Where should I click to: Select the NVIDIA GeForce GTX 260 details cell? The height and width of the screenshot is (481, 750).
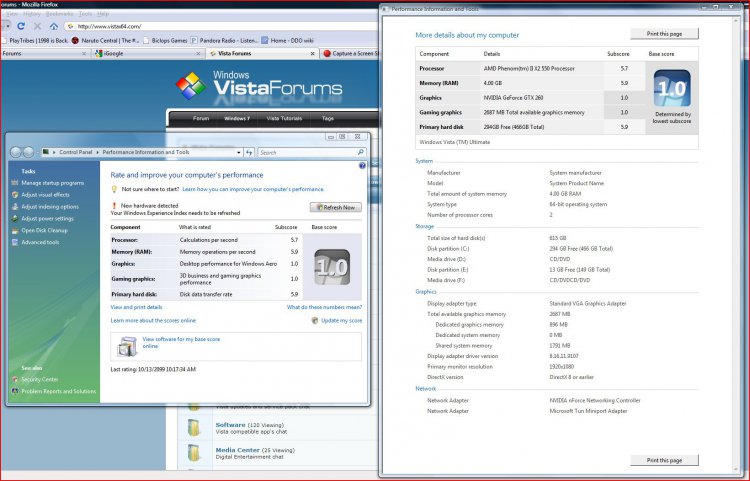point(542,98)
